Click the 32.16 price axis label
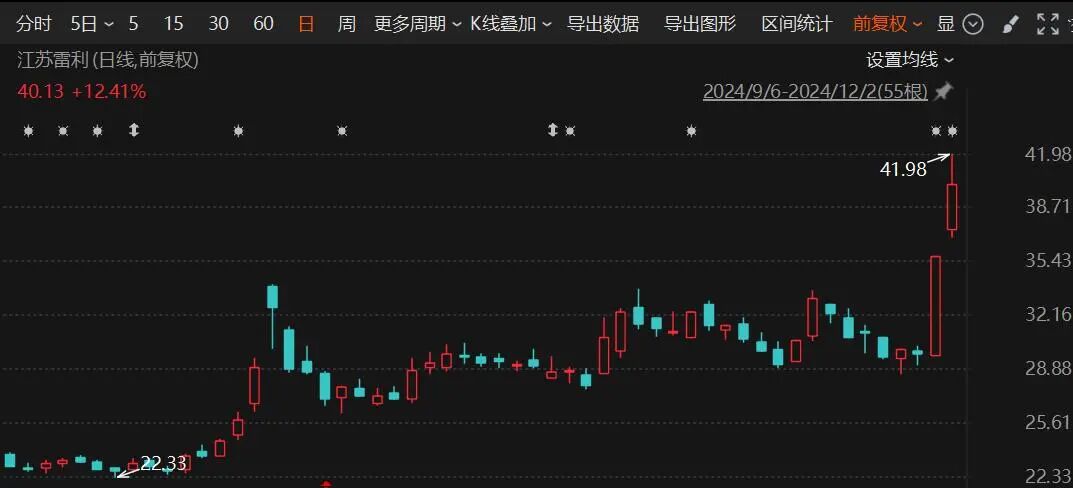Screen dimensions: 1073x488 click(1048, 315)
